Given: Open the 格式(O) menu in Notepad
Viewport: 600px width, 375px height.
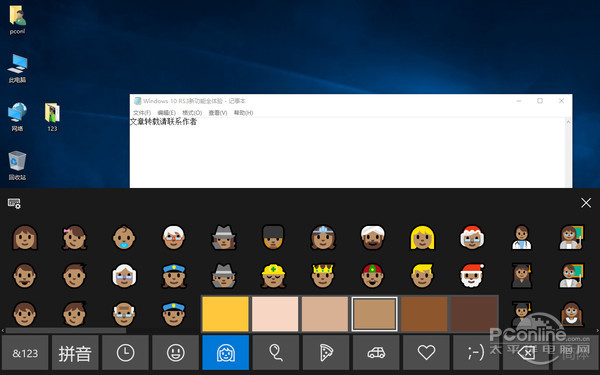Looking at the screenshot, I should 192,113.
